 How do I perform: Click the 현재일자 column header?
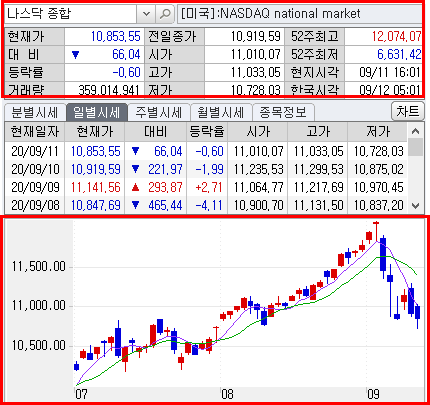tap(35, 132)
